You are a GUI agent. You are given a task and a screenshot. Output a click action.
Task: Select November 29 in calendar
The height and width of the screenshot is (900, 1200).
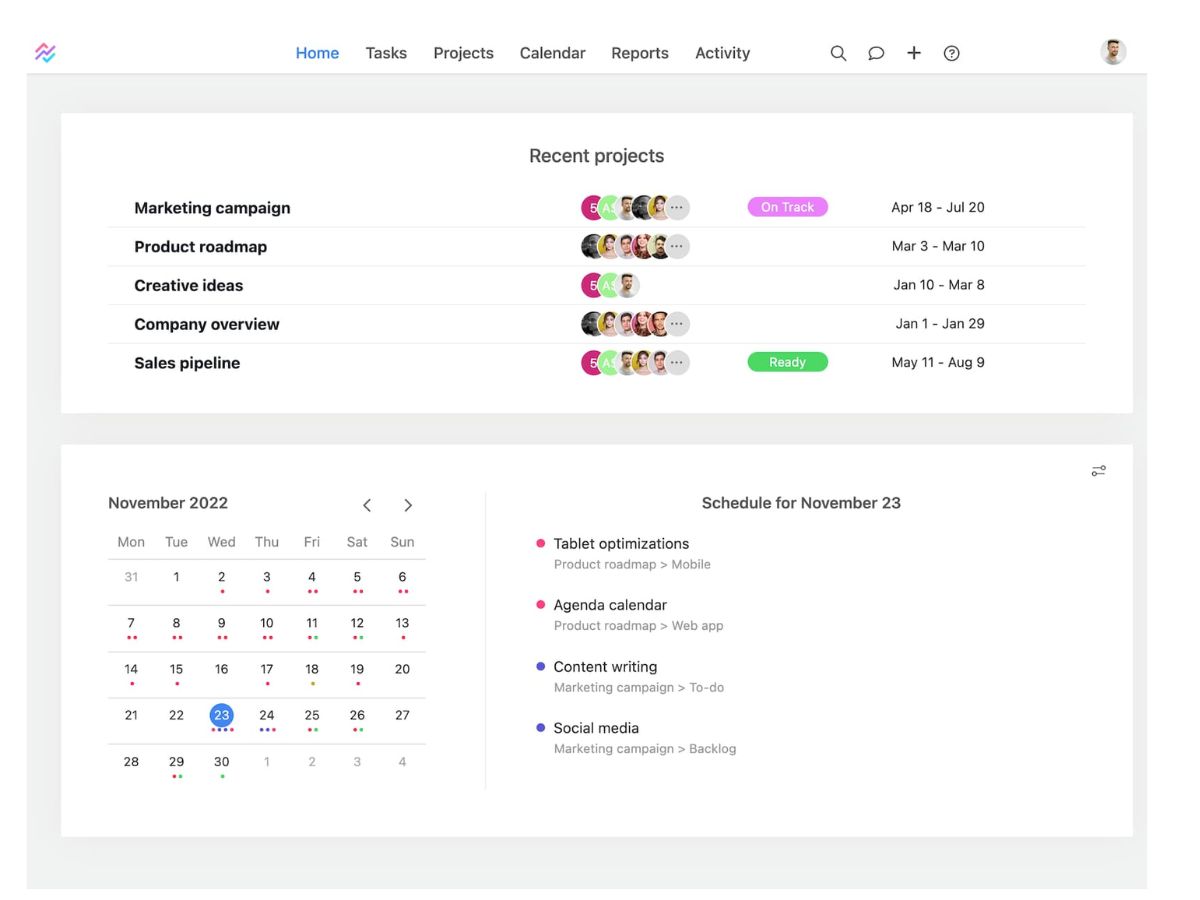coord(176,761)
